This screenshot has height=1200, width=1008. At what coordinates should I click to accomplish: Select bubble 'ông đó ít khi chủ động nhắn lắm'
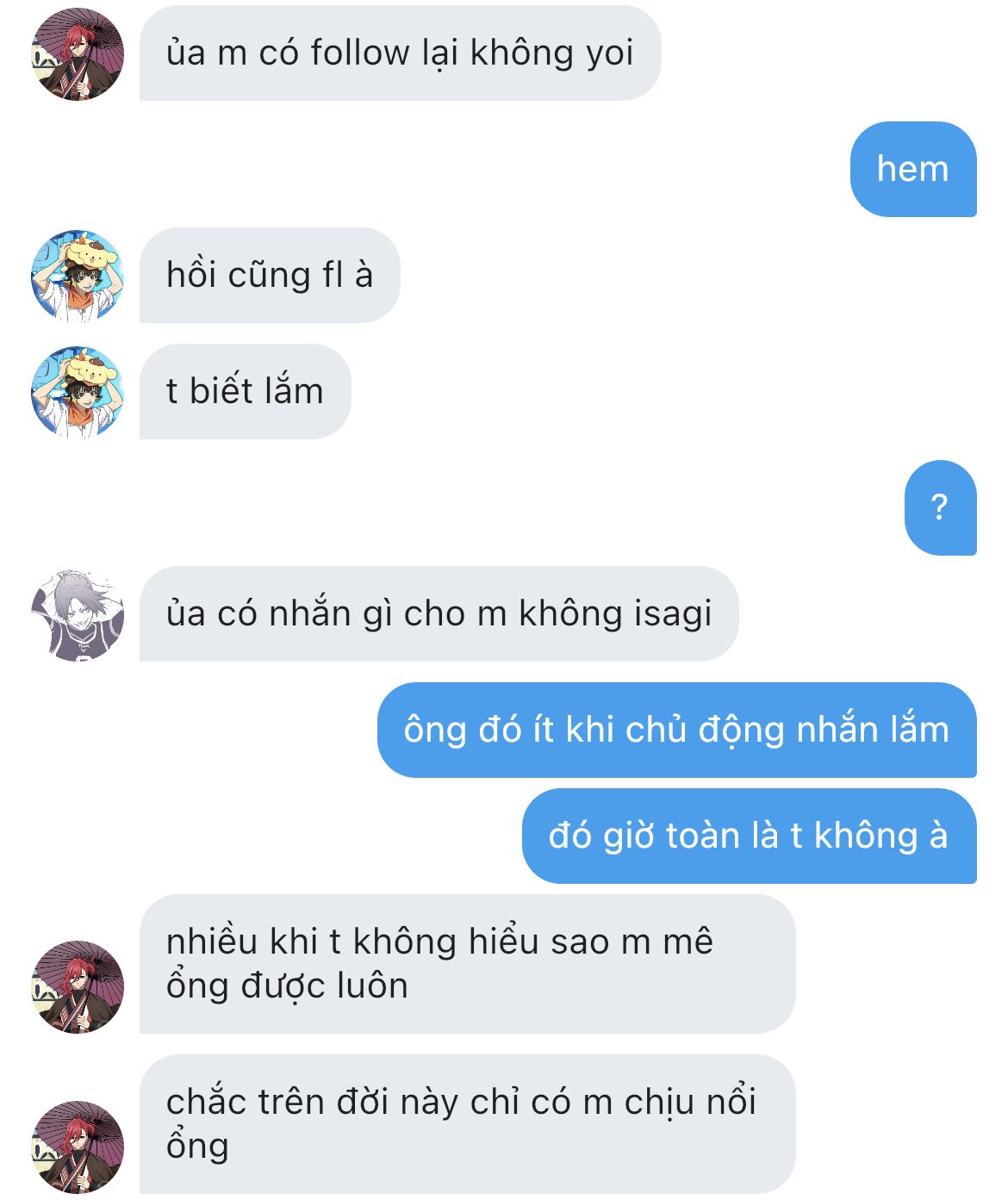click(x=677, y=730)
